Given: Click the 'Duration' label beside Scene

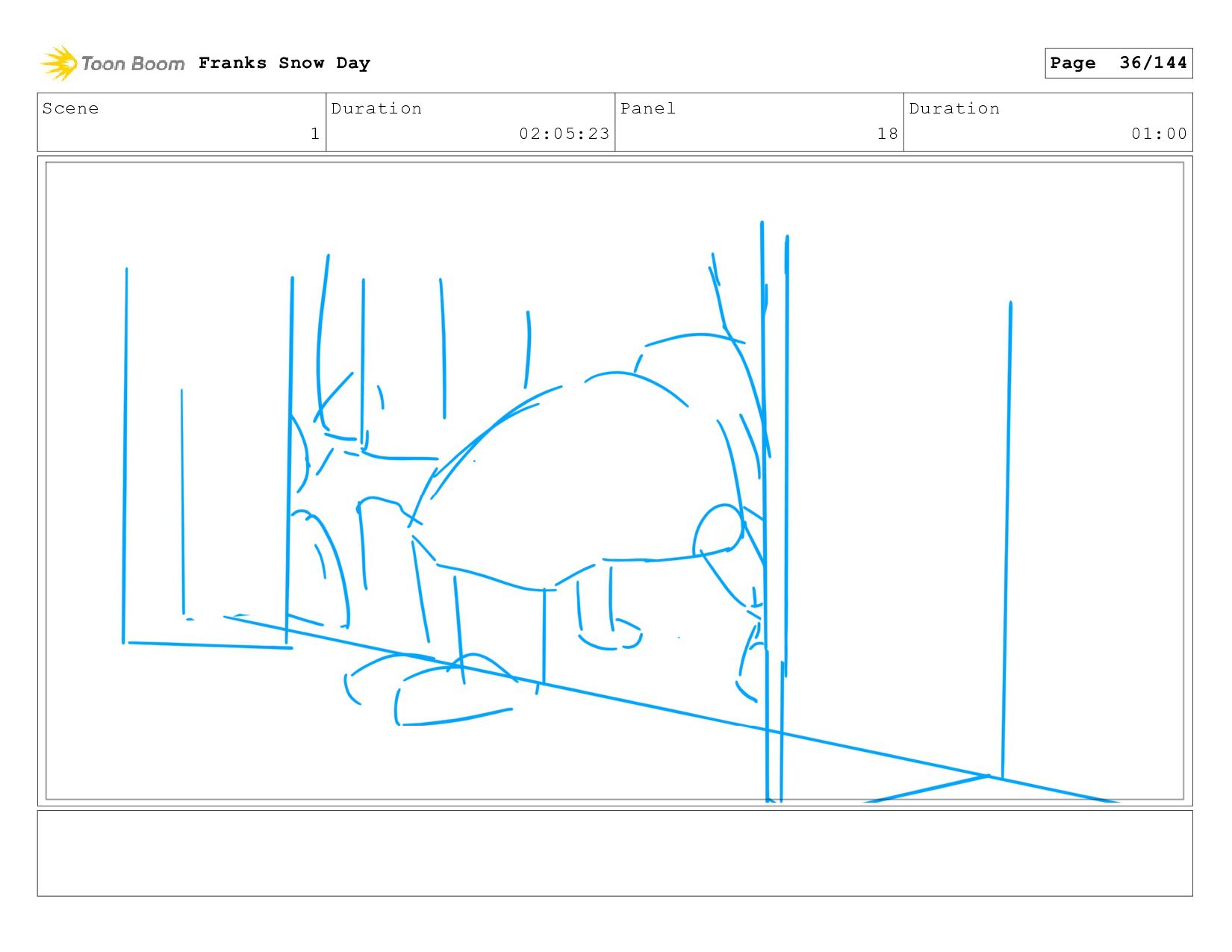Looking at the screenshot, I should [376, 108].
